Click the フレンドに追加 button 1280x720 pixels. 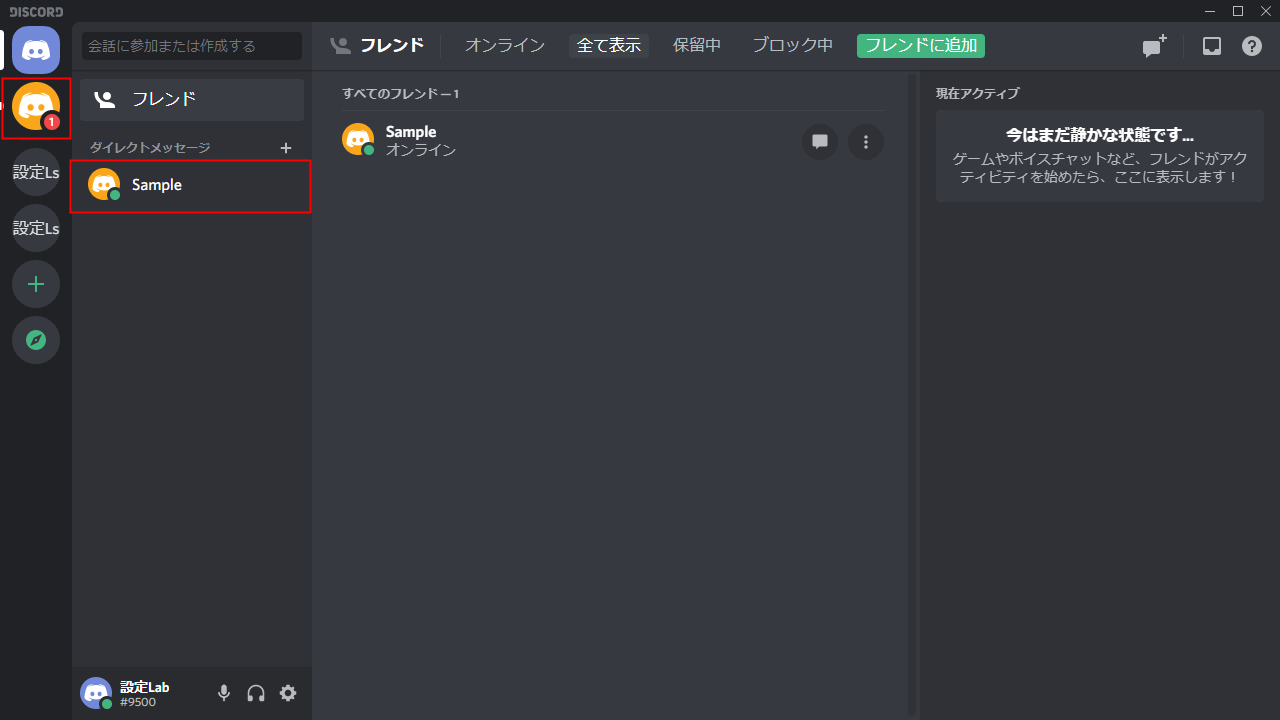pyautogui.click(x=921, y=46)
